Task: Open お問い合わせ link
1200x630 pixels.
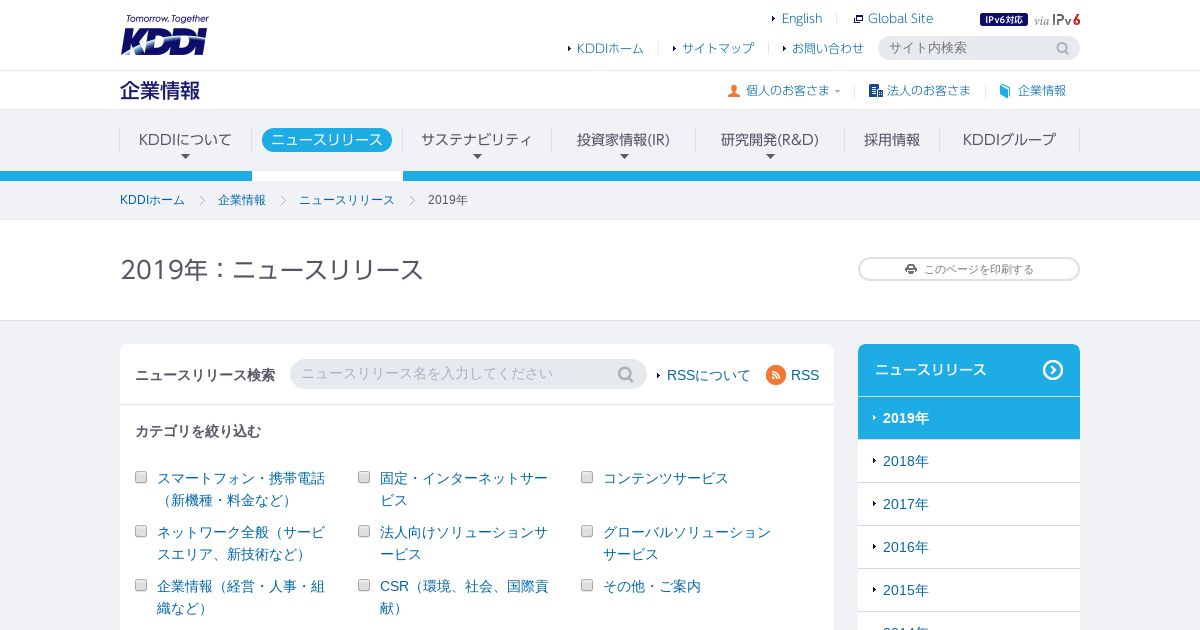Action: (x=828, y=48)
